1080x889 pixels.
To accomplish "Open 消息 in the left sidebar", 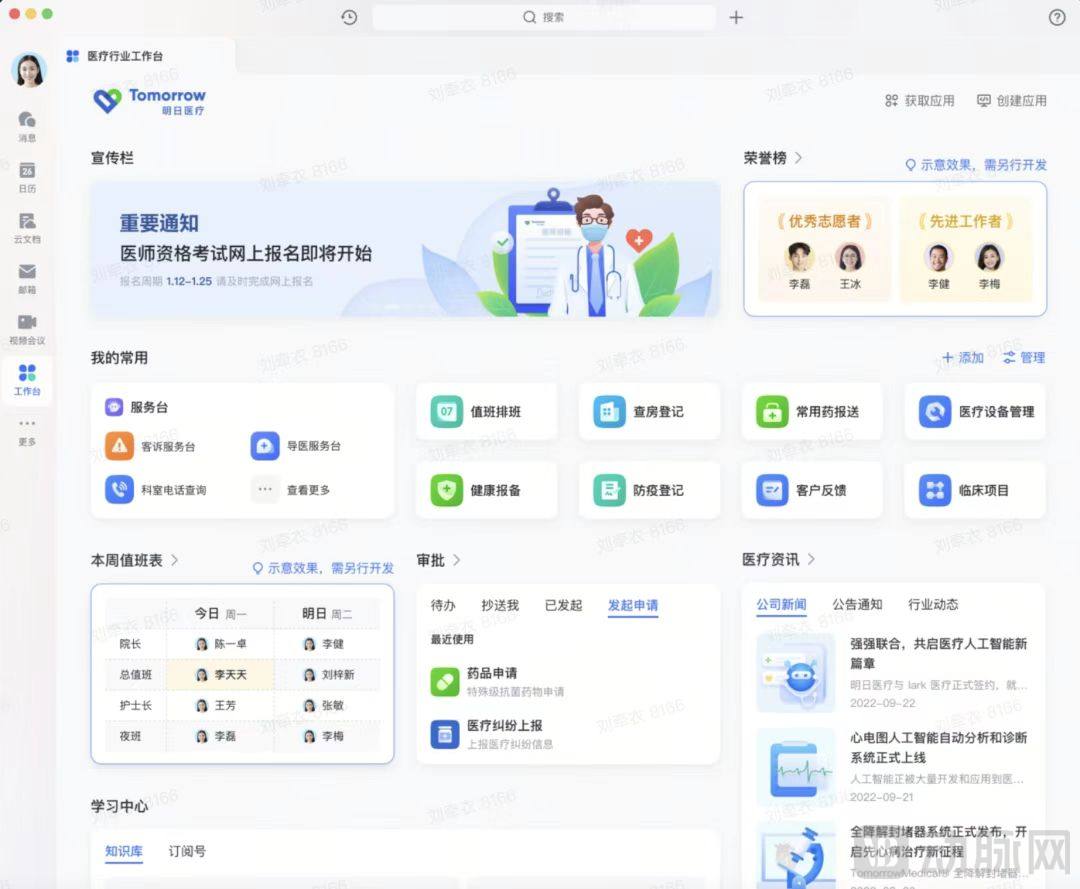I will tap(27, 126).
